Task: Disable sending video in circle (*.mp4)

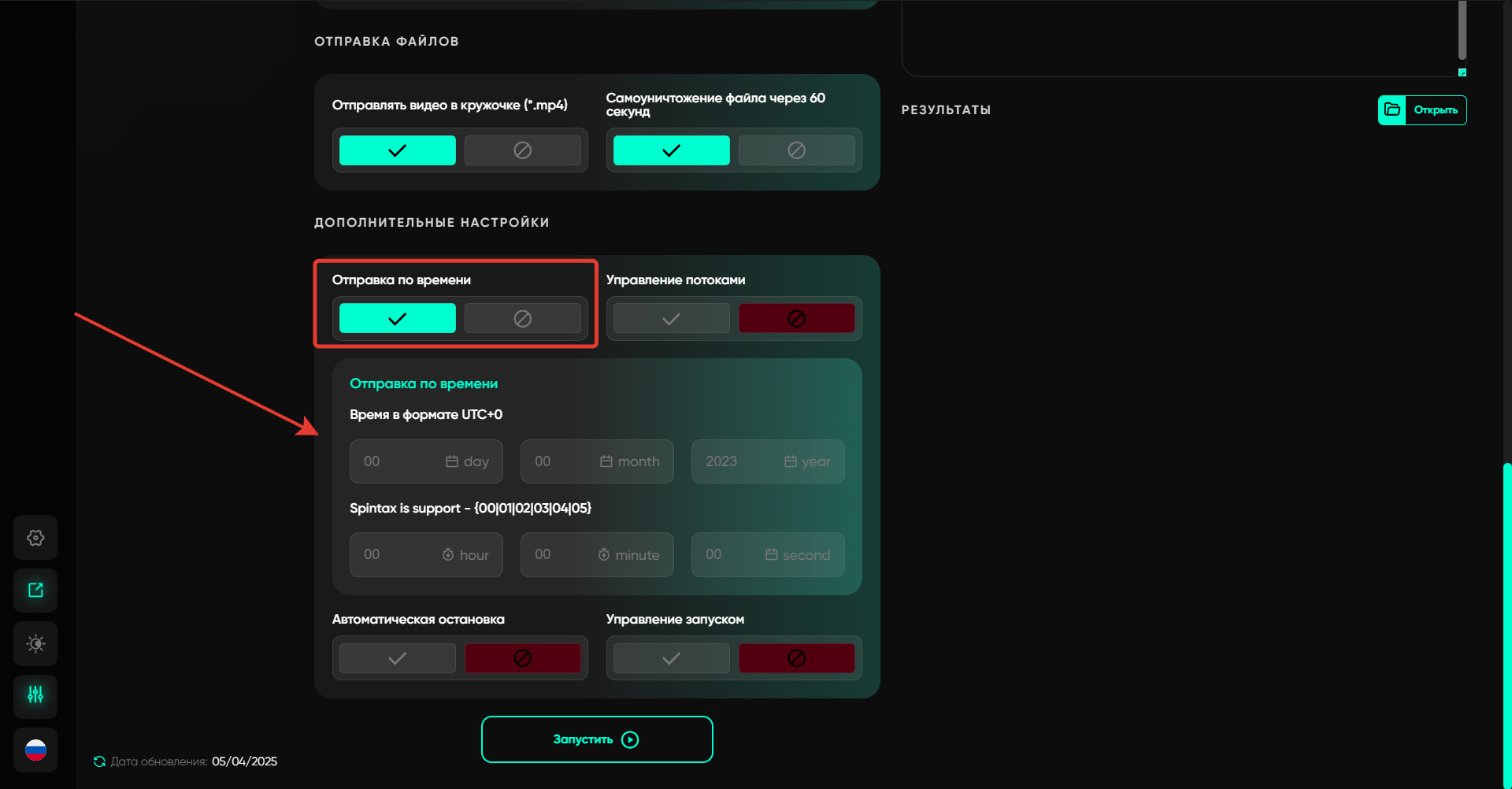Action: 522,150
